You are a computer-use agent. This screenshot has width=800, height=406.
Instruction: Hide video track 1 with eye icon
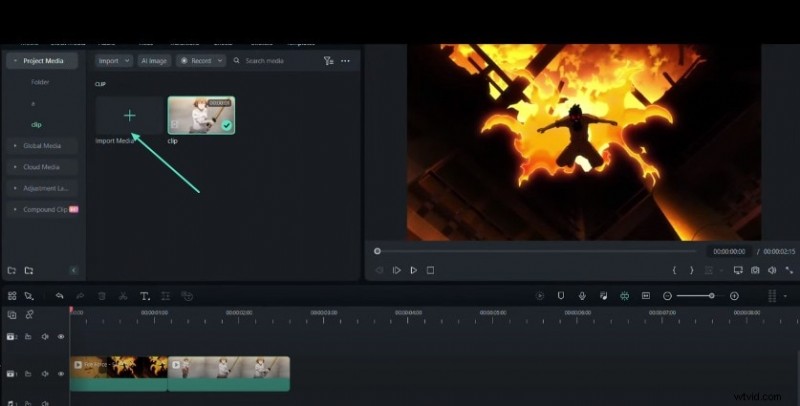pyautogui.click(x=61, y=374)
